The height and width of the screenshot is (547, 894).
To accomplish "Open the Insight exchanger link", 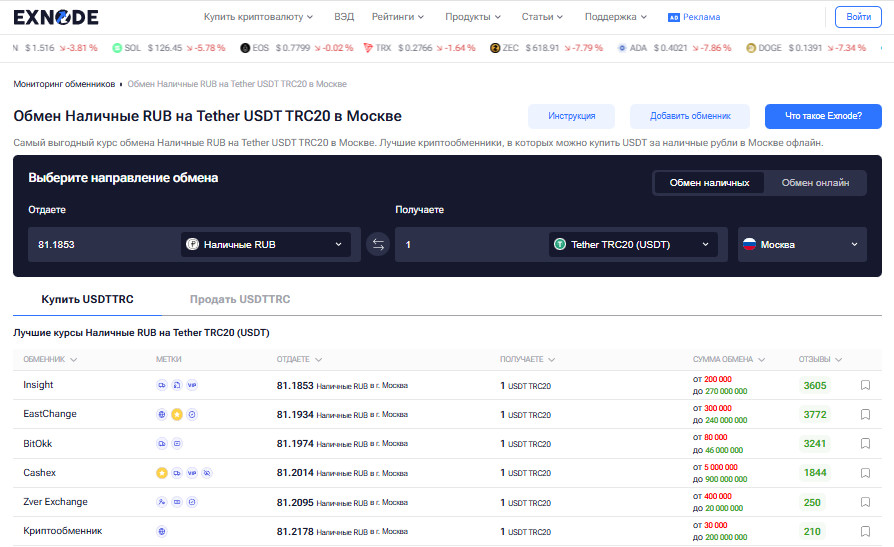I will coord(38,385).
